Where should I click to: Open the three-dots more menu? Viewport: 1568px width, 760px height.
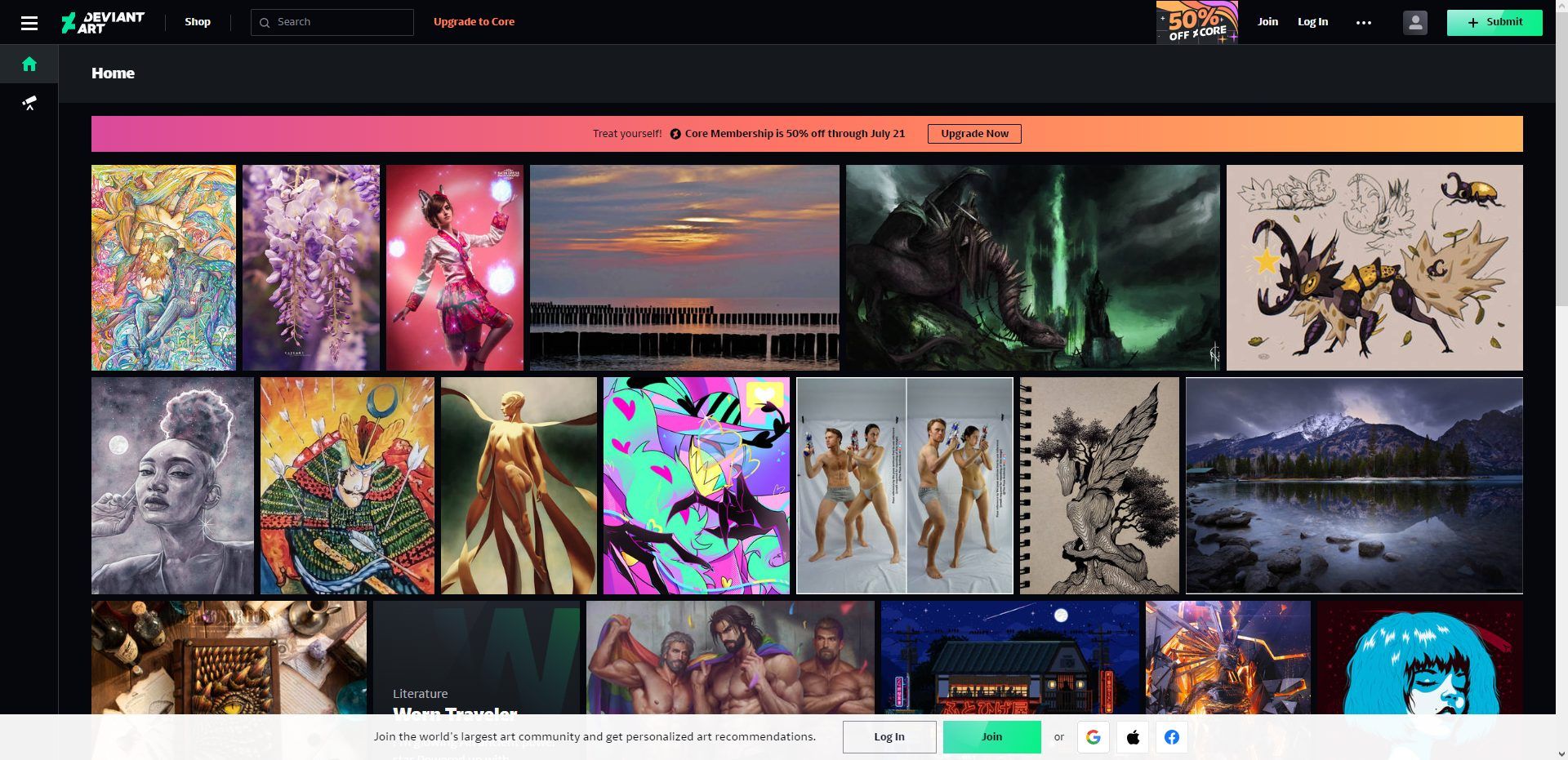1364,23
